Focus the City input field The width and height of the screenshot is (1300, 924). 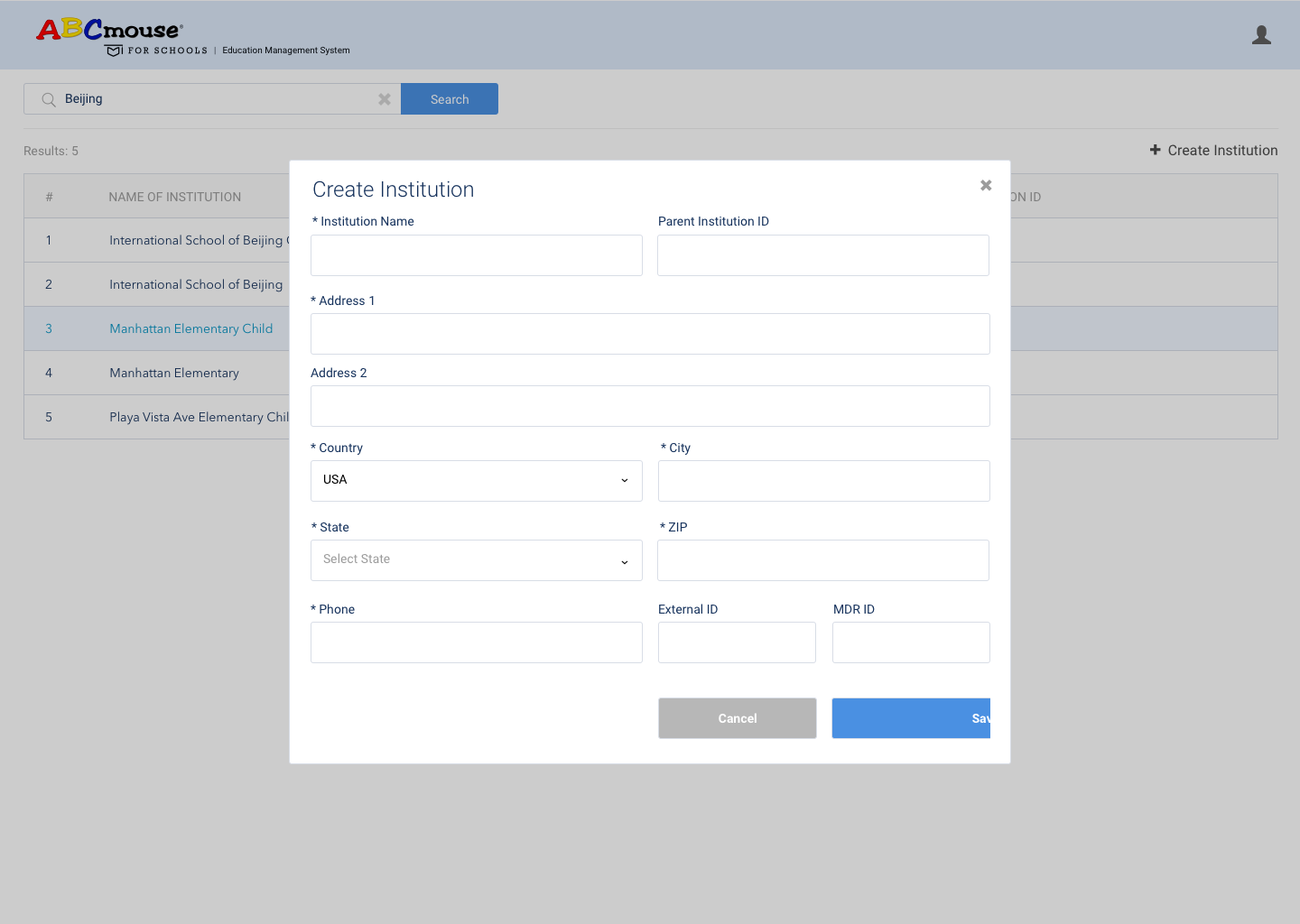[x=824, y=481]
